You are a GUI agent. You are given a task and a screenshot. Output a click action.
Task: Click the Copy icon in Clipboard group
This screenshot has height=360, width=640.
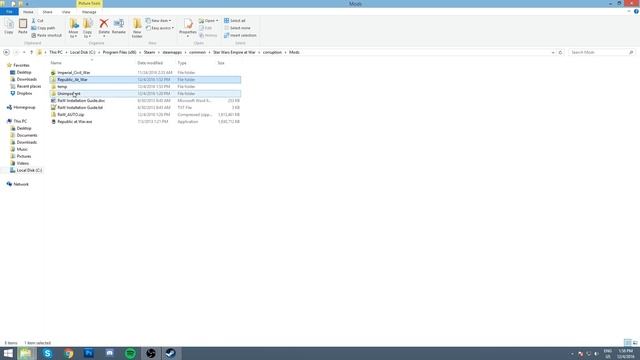point(9,27)
